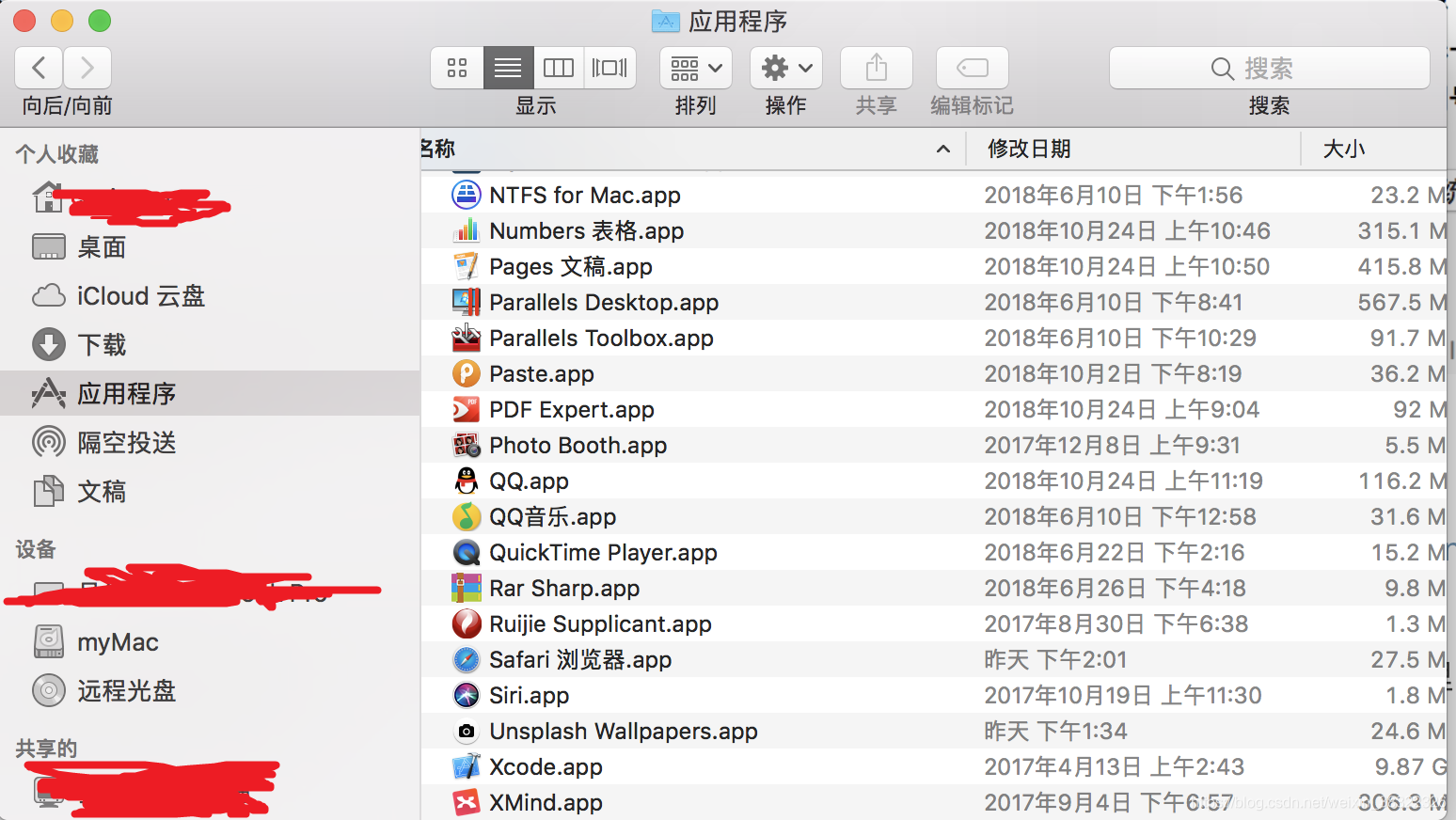Click the Ruijie Supplicant app icon

tap(467, 623)
